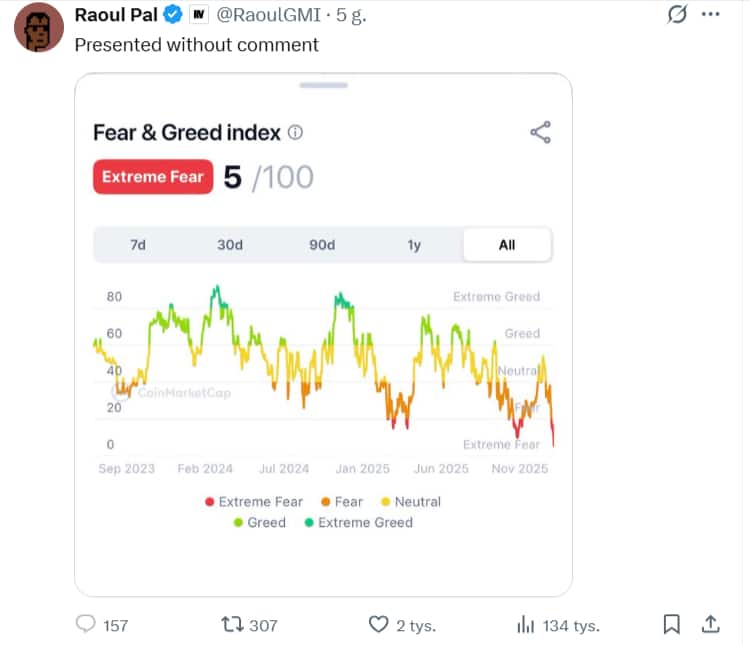Viewport: 750px width, 645px height.
Task: Click the red Extreme Fear badge
Action: pos(153,177)
